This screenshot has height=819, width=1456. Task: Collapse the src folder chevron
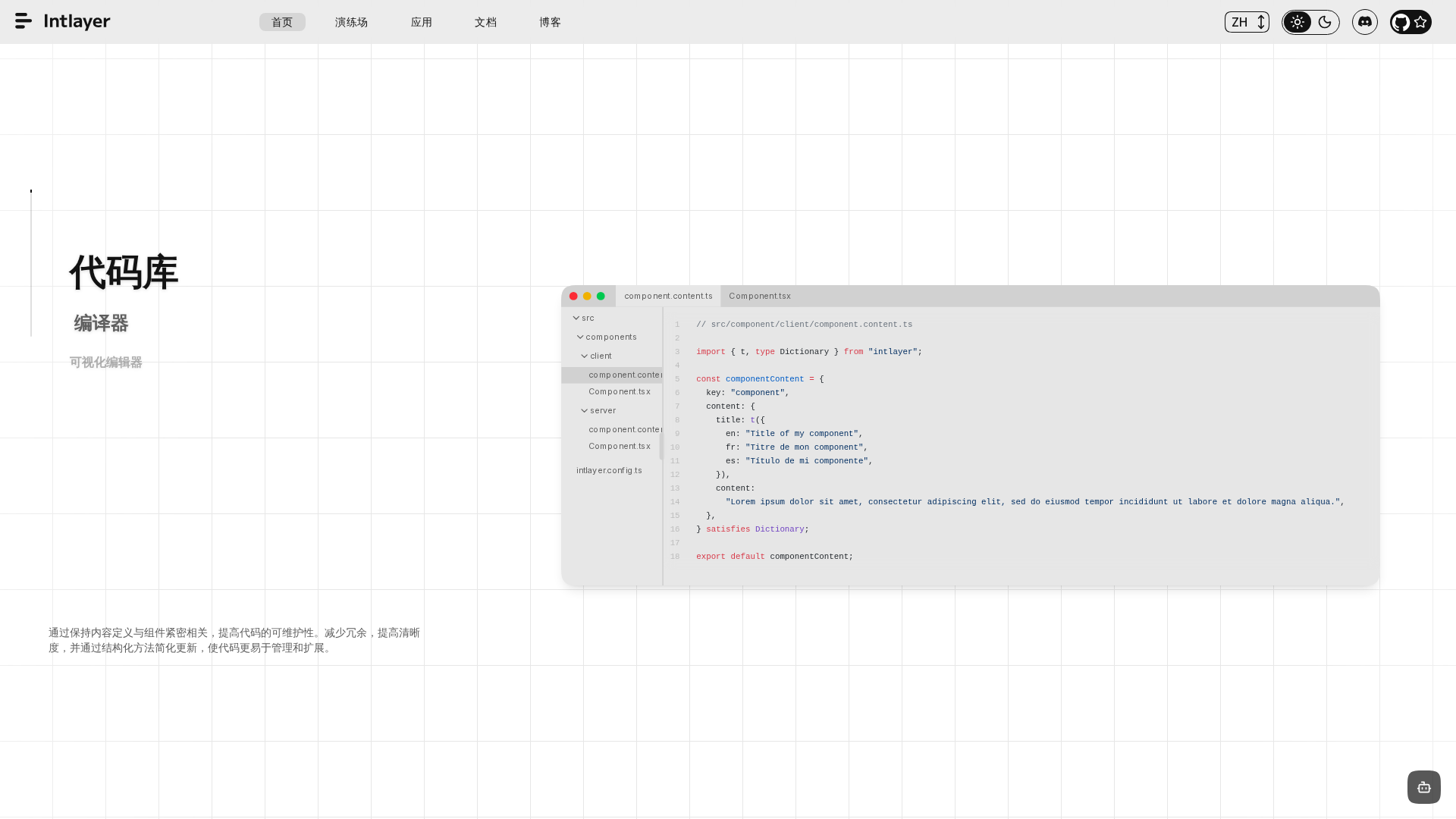(x=576, y=318)
